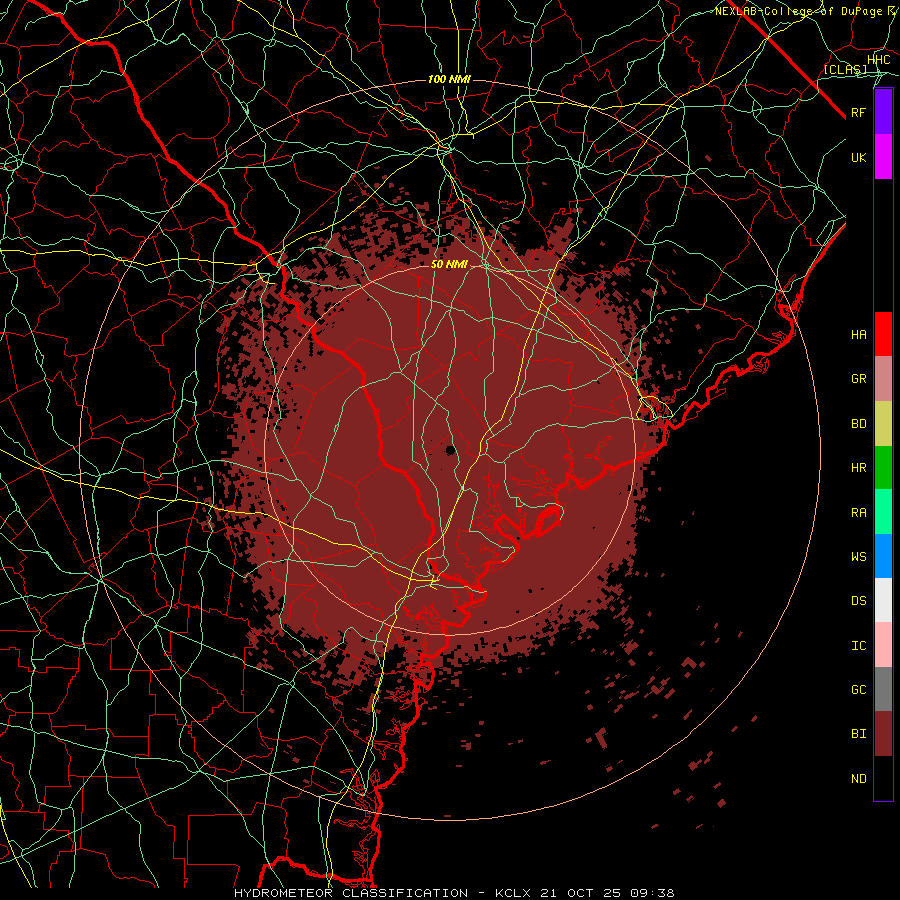Image resolution: width=900 pixels, height=900 pixels.
Task: Click the HYDROMETEOR CLASSIFICATION title text
Action: (351, 893)
